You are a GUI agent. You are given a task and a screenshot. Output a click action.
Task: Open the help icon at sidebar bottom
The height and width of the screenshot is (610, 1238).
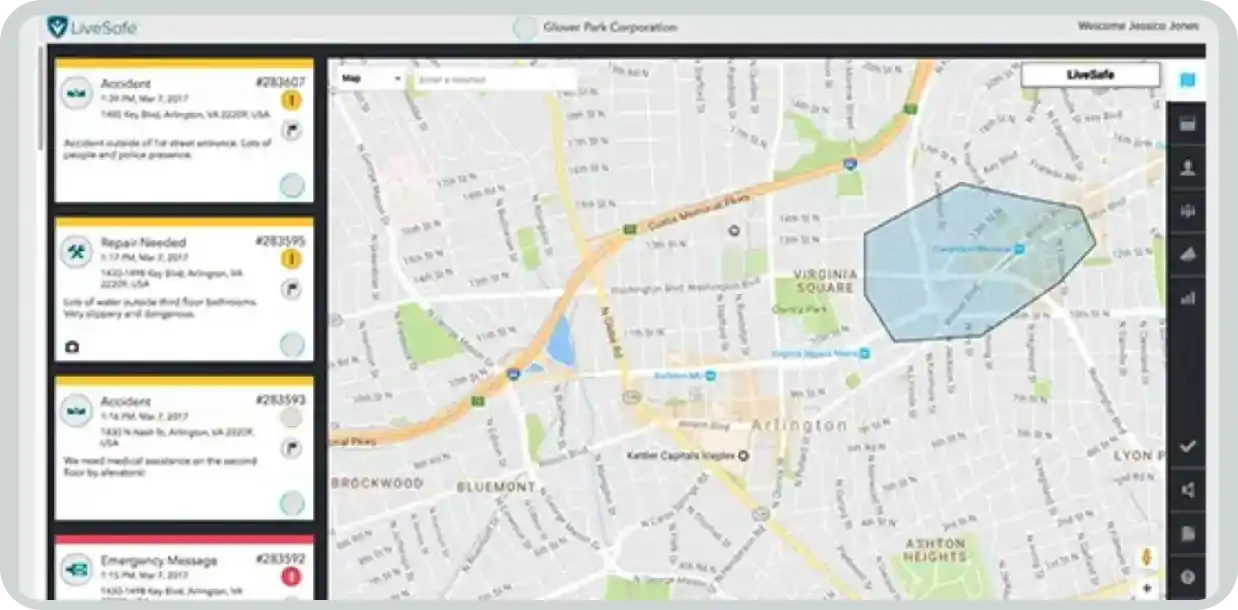pyautogui.click(x=1187, y=577)
